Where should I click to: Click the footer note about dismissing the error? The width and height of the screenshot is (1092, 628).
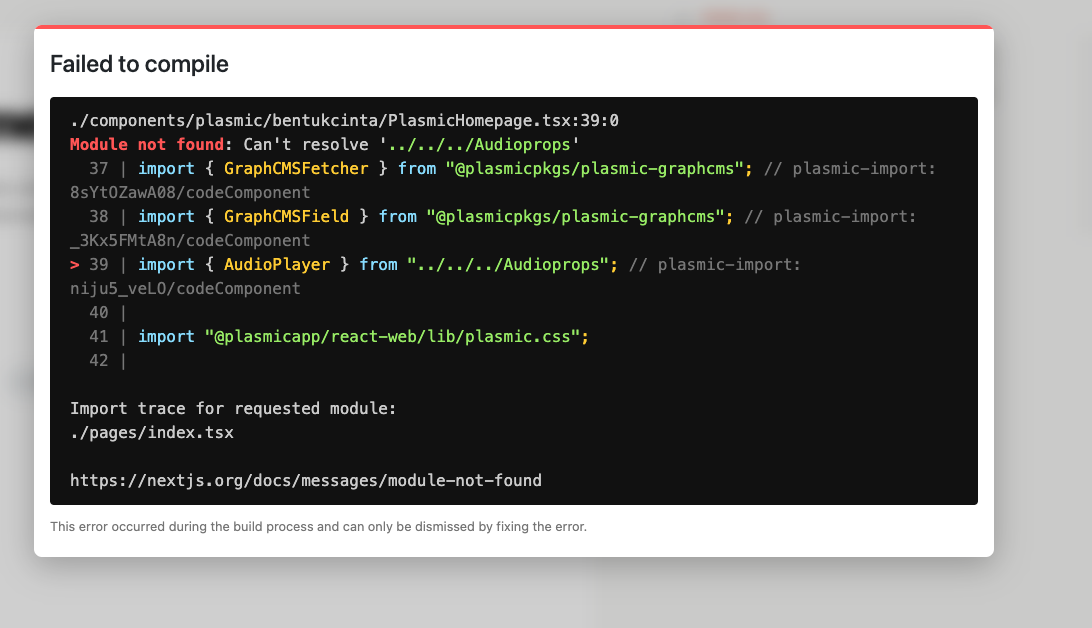tap(318, 526)
